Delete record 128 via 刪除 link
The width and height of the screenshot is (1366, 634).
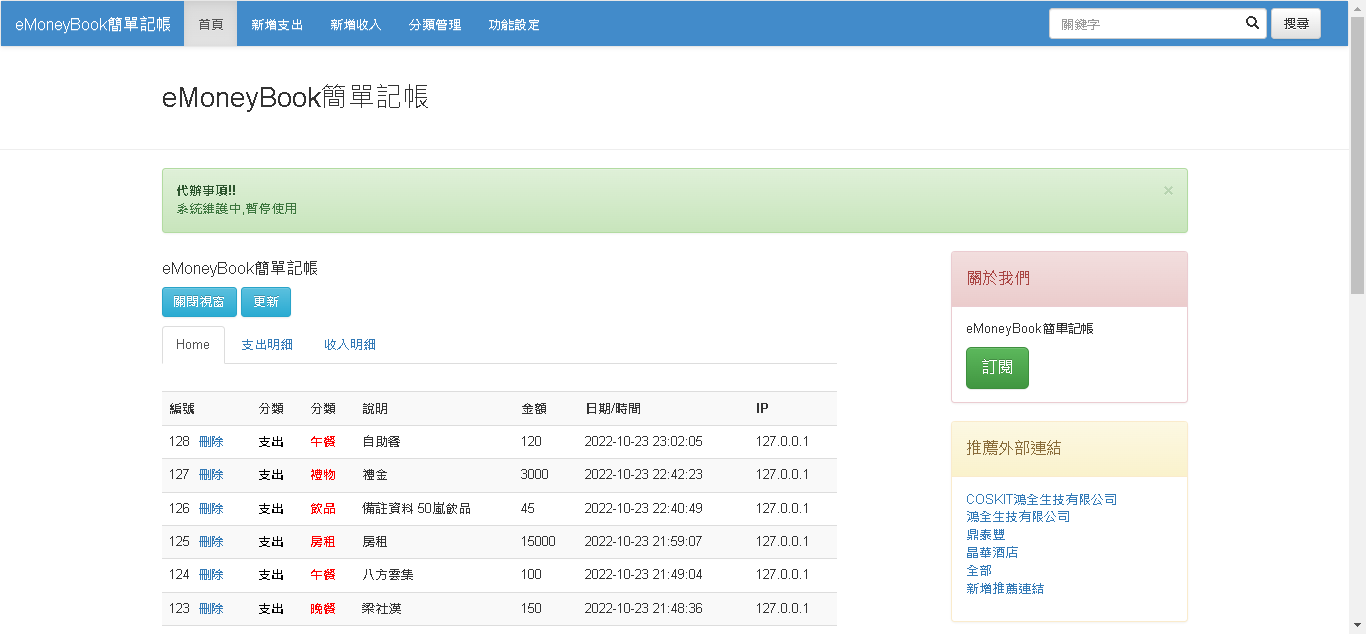(x=211, y=442)
